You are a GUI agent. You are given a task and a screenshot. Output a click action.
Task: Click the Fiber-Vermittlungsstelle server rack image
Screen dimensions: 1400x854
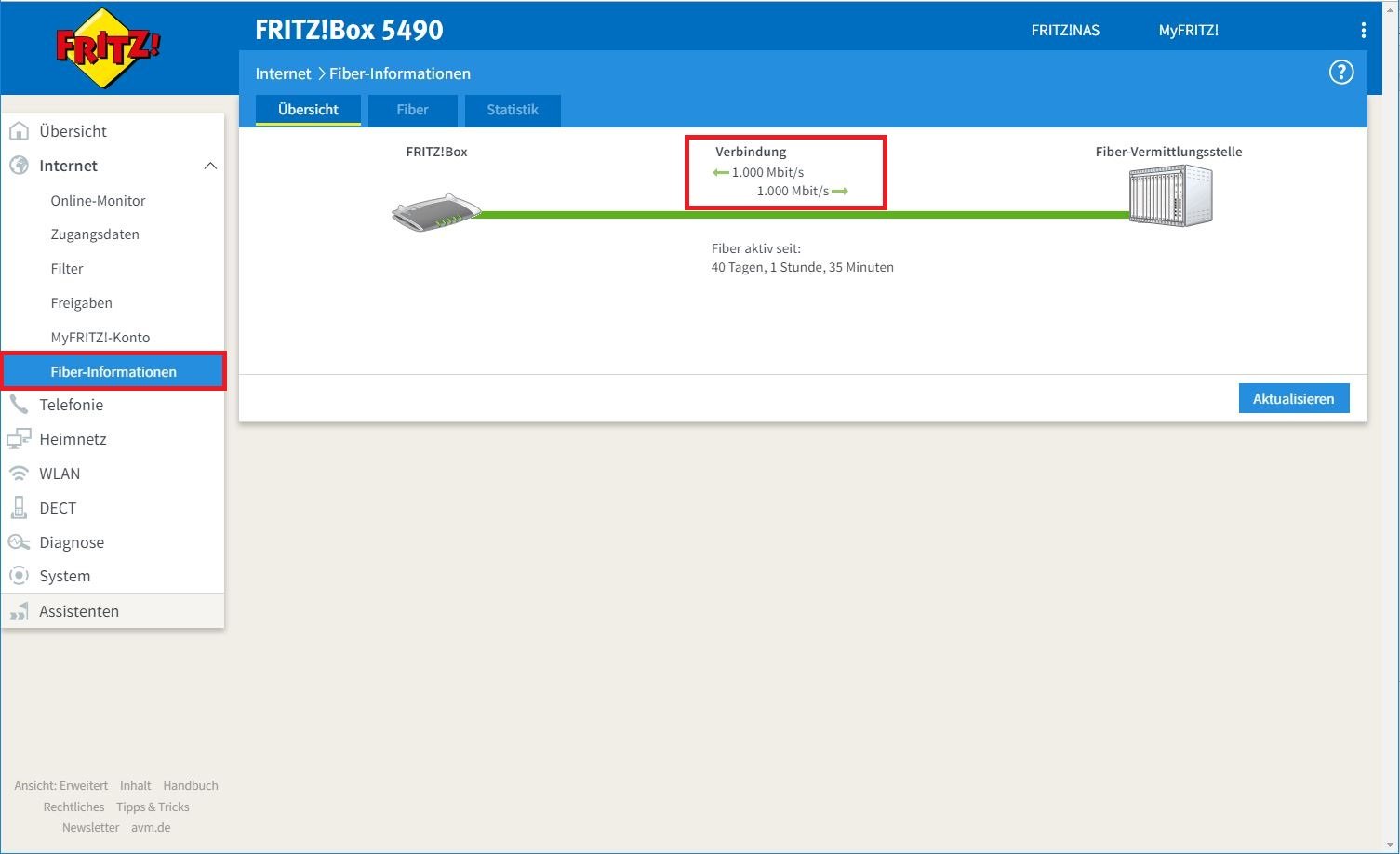1170,195
